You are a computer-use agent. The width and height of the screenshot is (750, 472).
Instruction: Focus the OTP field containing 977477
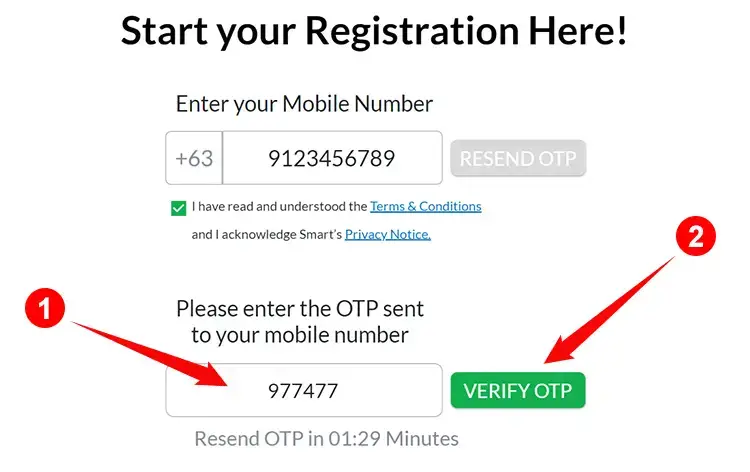point(304,390)
